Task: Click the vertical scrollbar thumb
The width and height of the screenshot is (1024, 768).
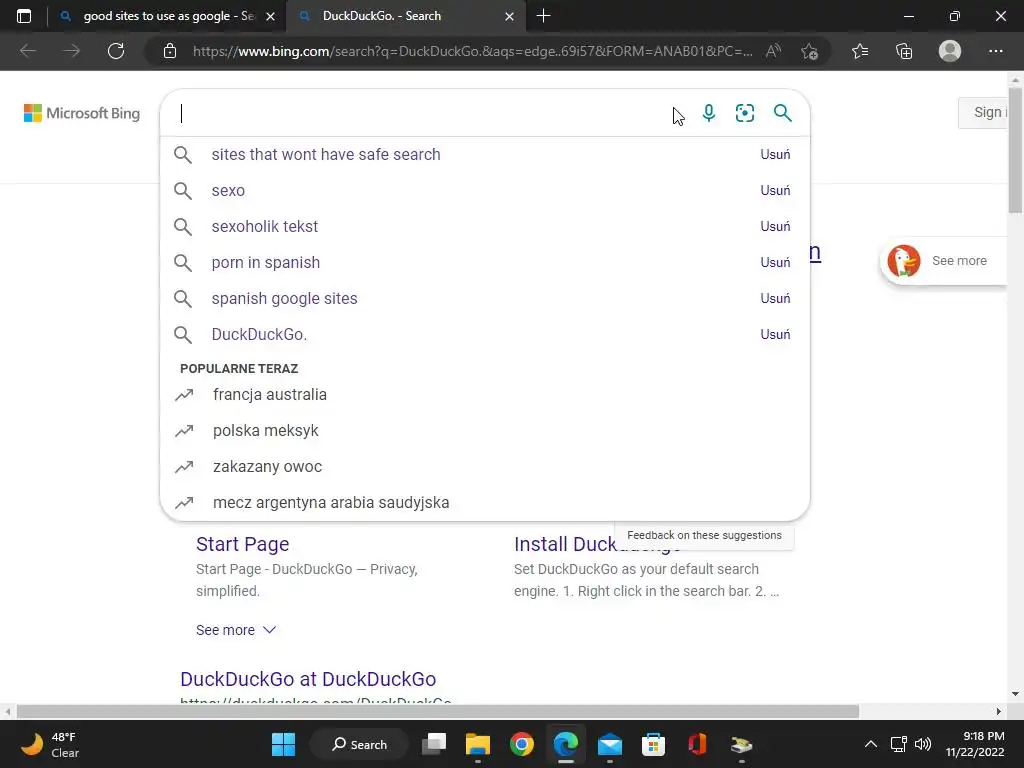Action: (1015, 152)
